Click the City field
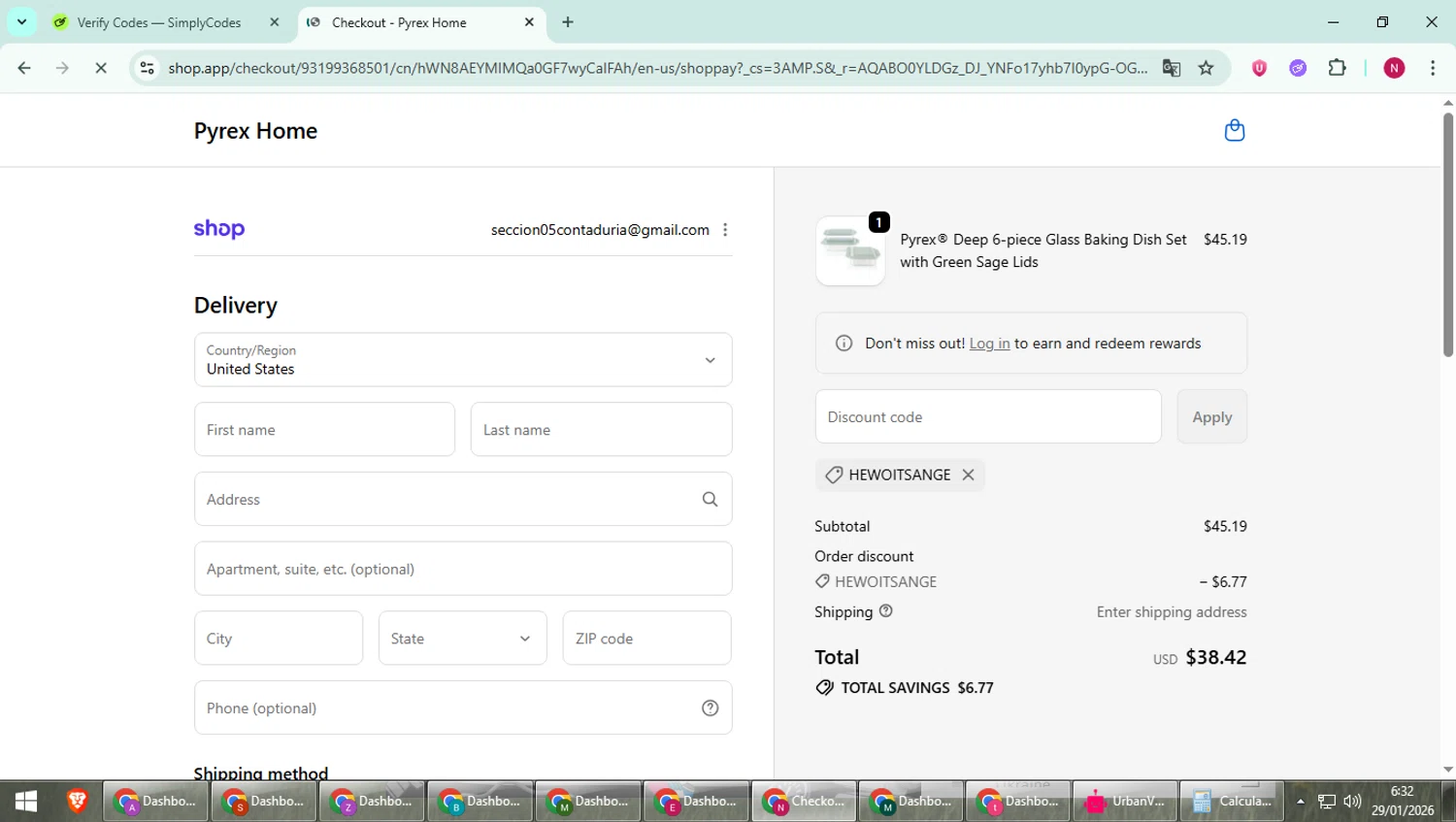The width and height of the screenshot is (1456, 822). point(279,639)
